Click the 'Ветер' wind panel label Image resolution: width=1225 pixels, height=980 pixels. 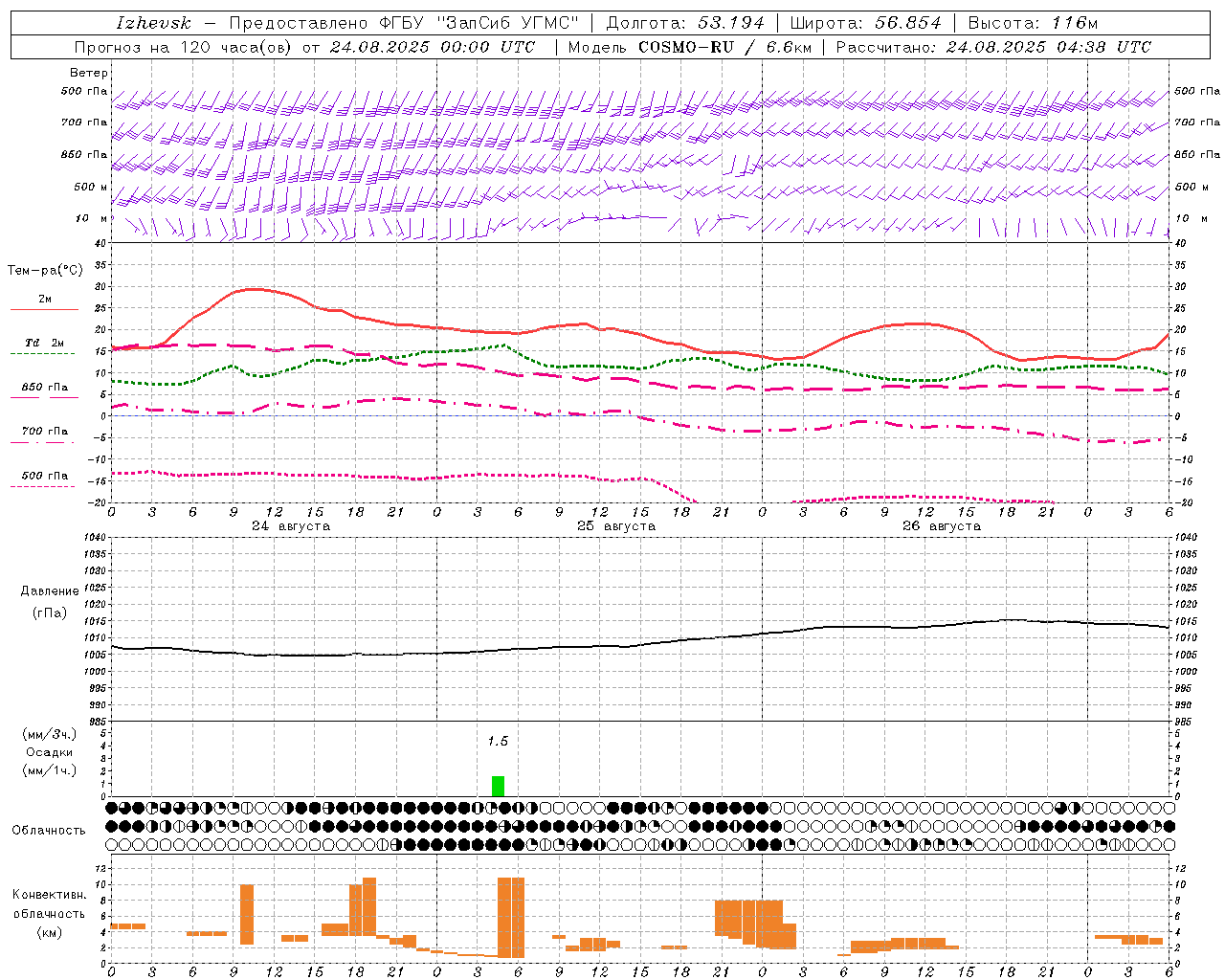pos(89,73)
